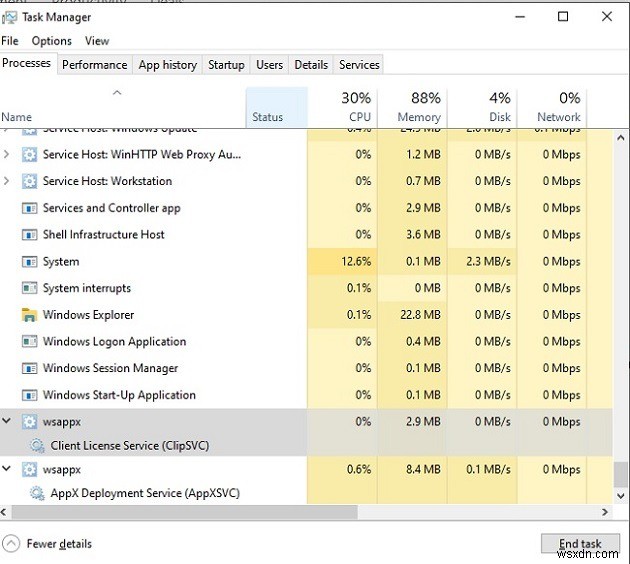Click the Fewer details circle arrow icon
This screenshot has height=564, width=630.
tap(11, 544)
